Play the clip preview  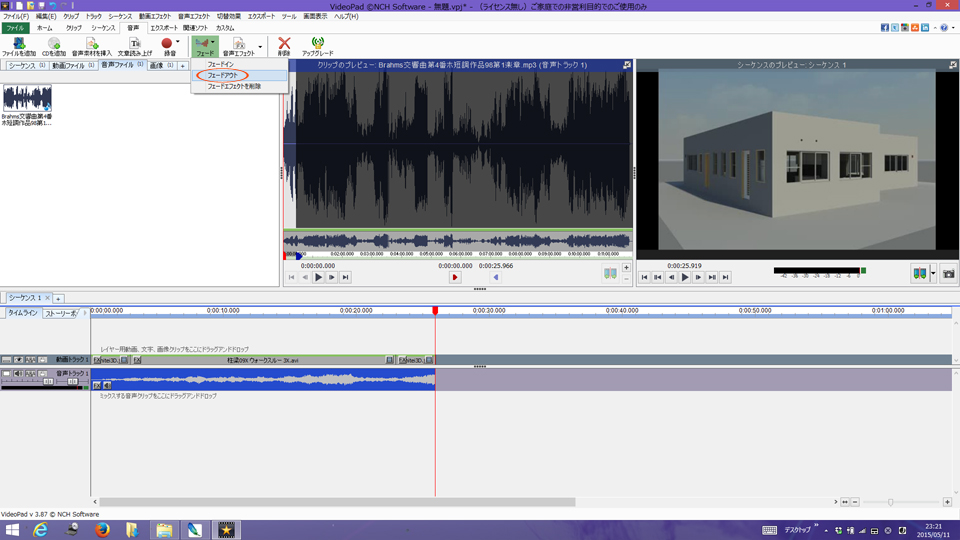[318, 277]
